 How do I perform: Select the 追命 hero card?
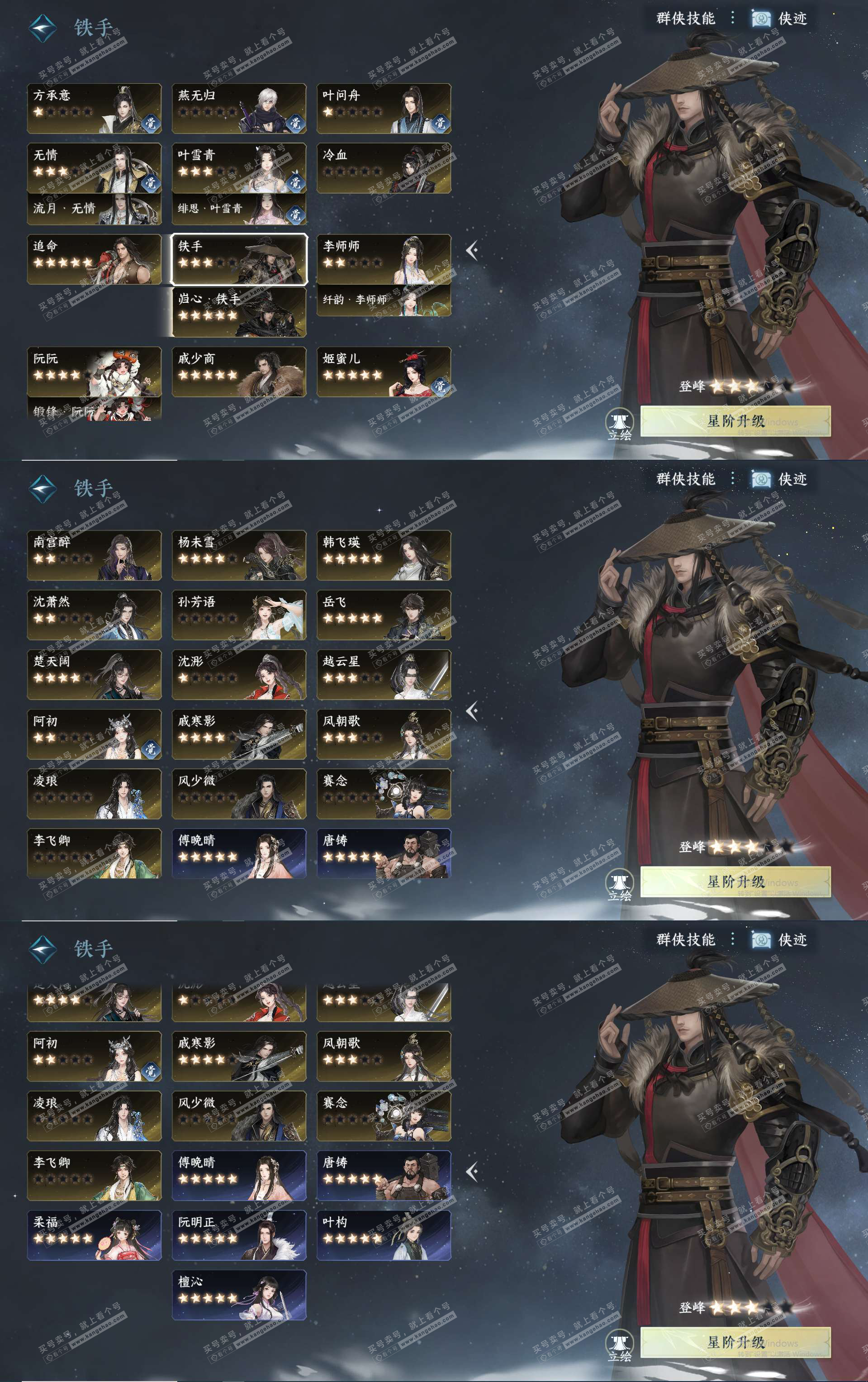(x=94, y=259)
